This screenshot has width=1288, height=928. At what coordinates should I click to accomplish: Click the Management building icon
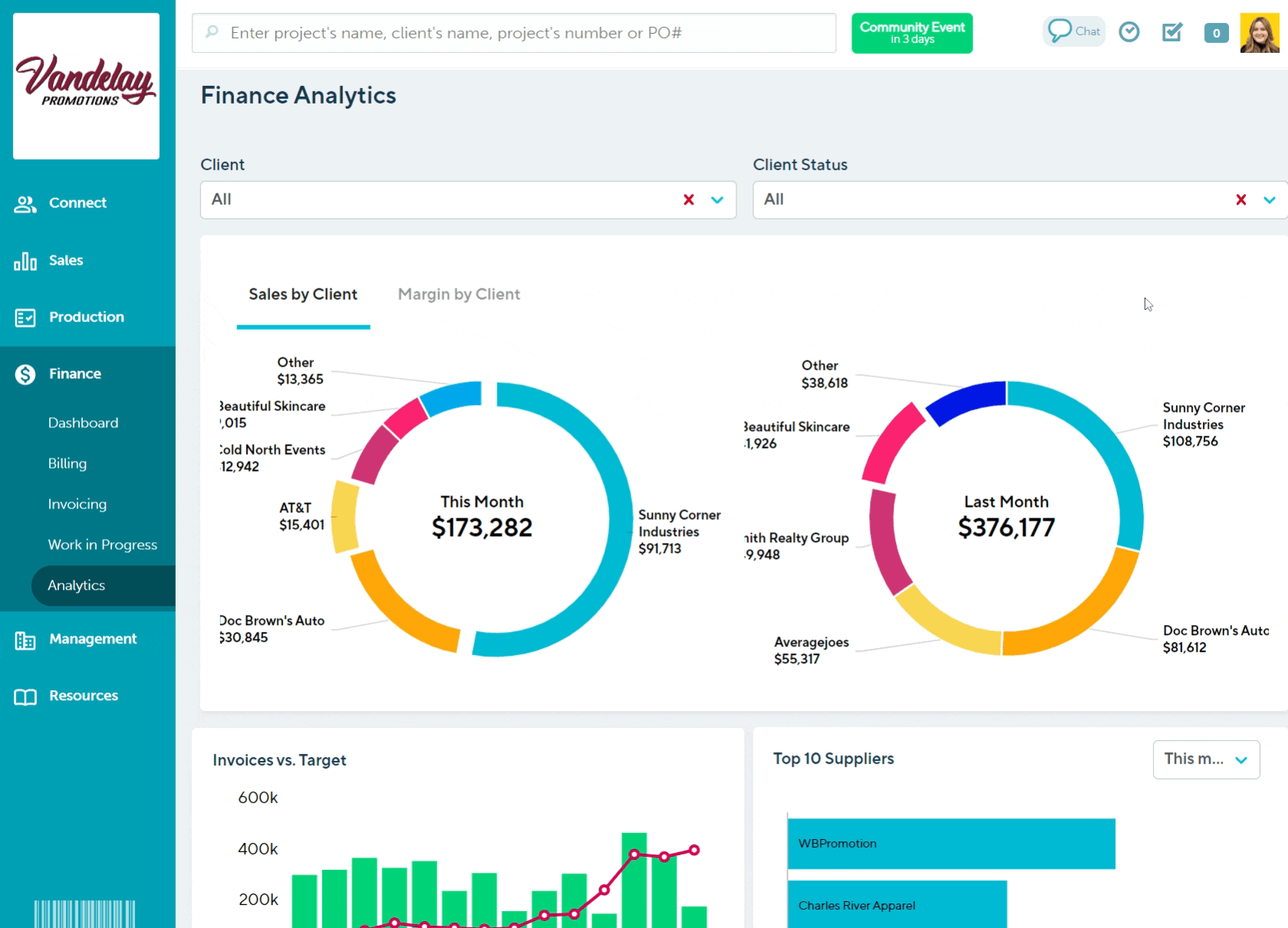click(x=25, y=640)
